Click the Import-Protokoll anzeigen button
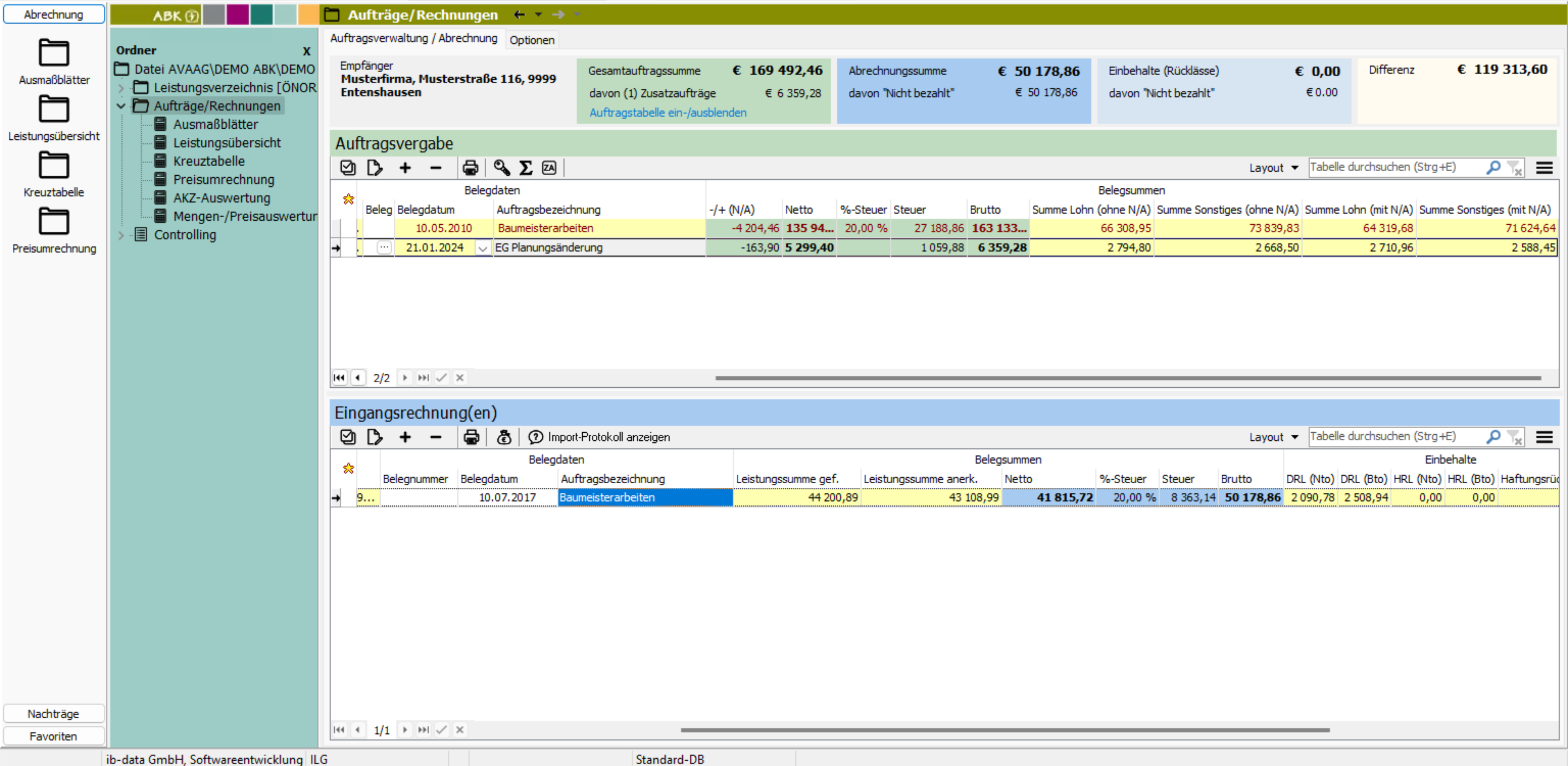The width and height of the screenshot is (1568, 766). coord(599,437)
